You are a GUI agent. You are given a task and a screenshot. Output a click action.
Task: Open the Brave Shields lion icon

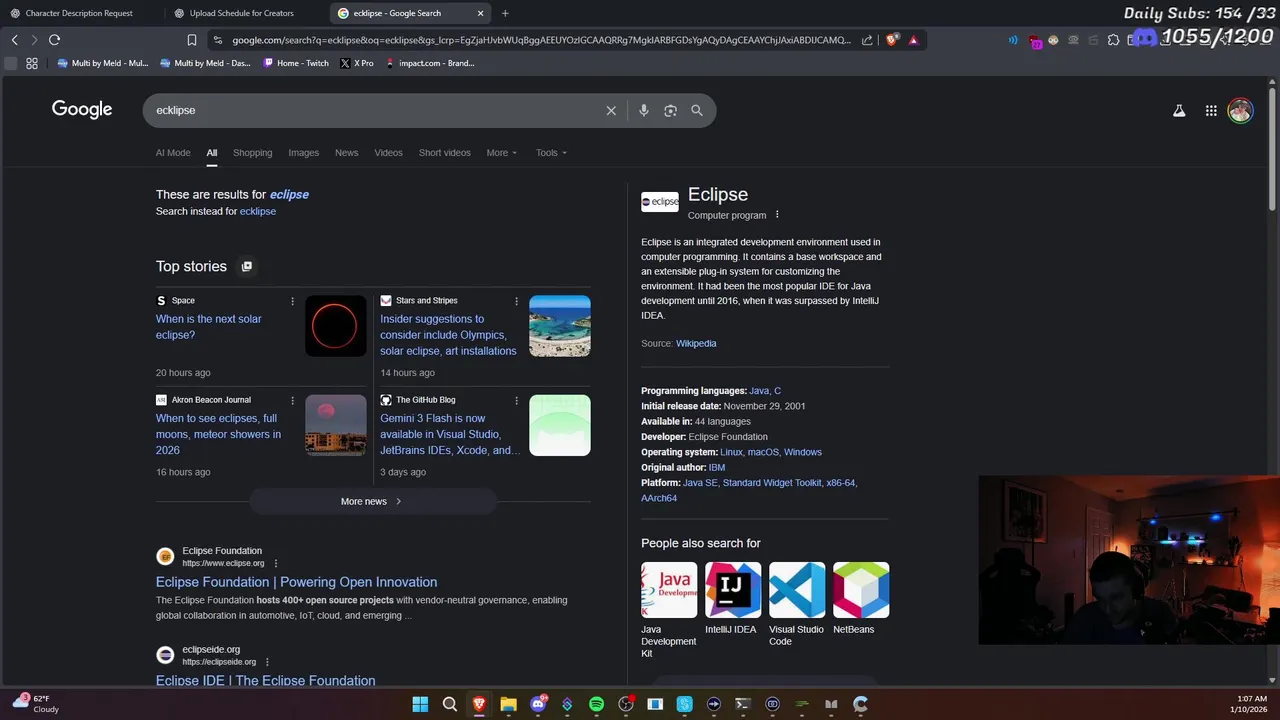tap(892, 40)
